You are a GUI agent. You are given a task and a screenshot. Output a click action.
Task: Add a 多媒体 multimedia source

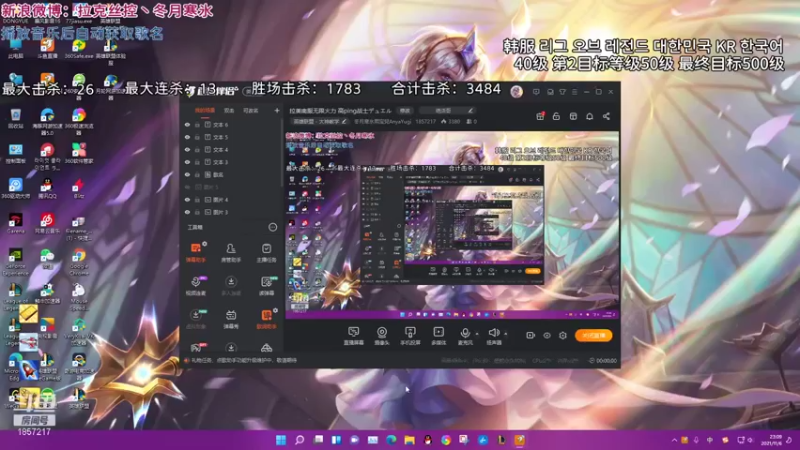click(438, 336)
